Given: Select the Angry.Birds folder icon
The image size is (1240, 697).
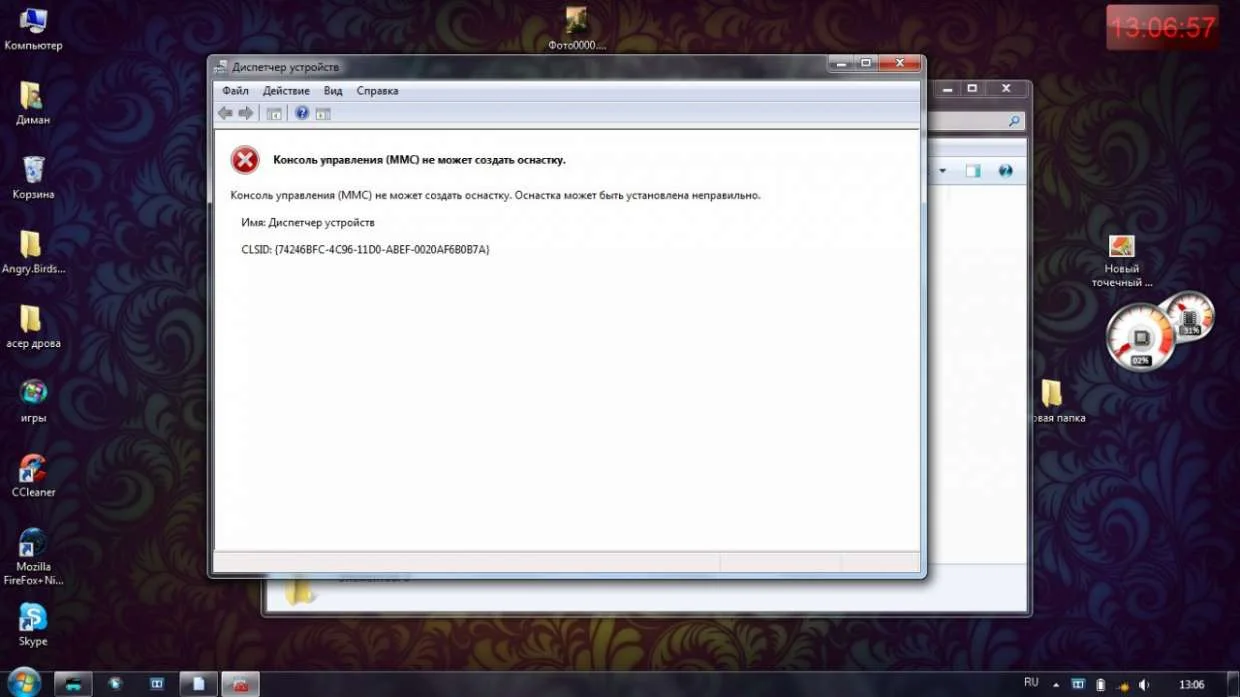Looking at the screenshot, I should (x=31, y=251).
